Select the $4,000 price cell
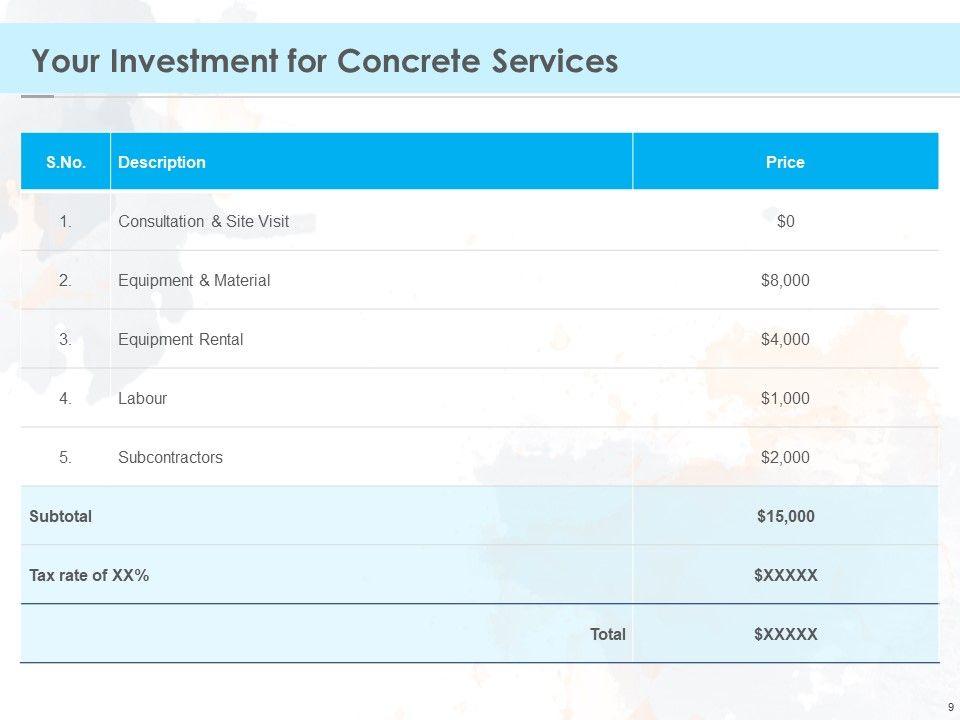This screenshot has width=960, height=720. coord(785,339)
